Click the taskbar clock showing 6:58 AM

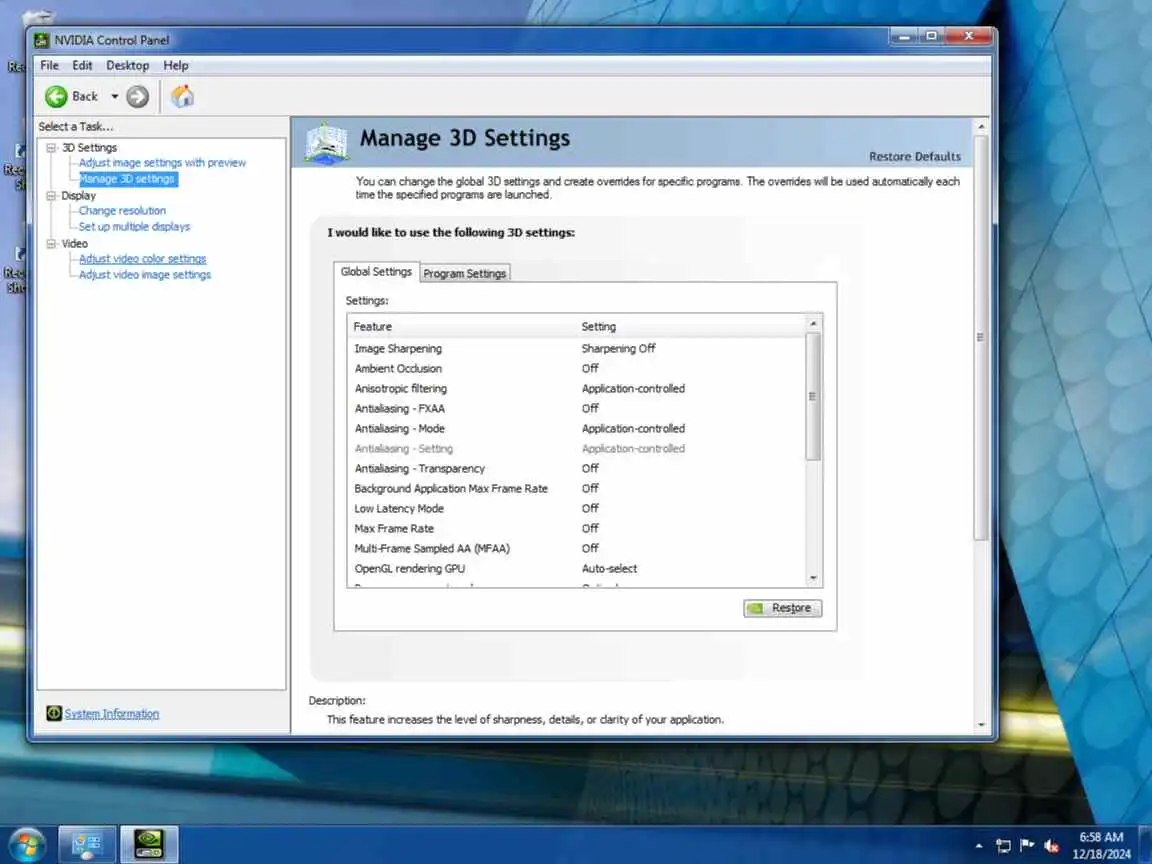coord(1101,845)
